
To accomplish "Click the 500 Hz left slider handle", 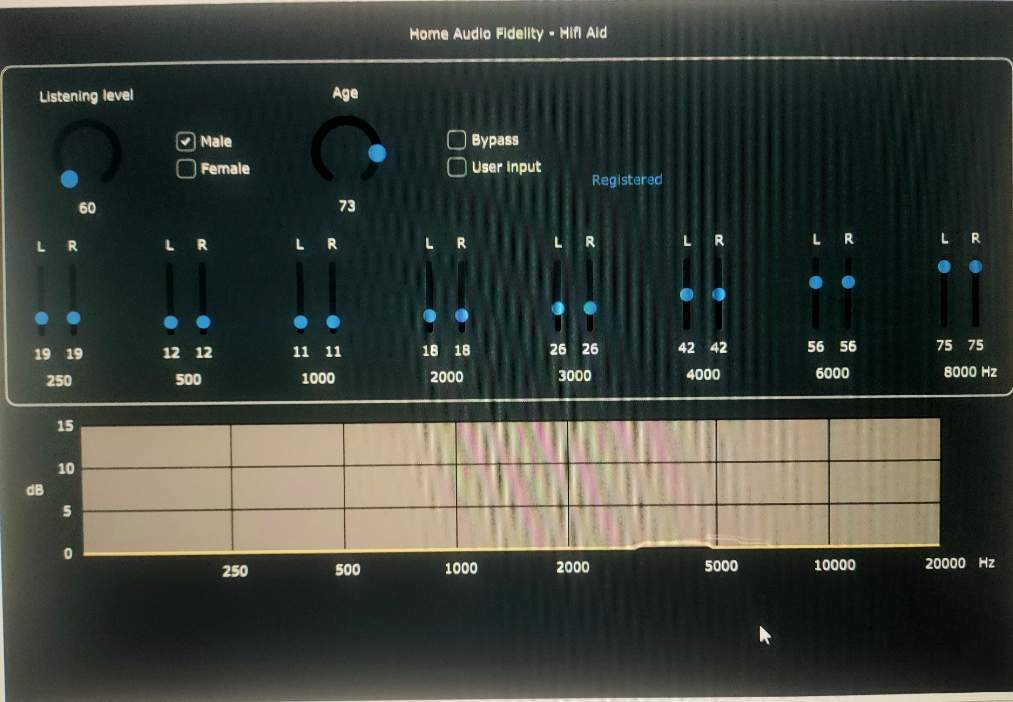I will pyautogui.click(x=171, y=322).
